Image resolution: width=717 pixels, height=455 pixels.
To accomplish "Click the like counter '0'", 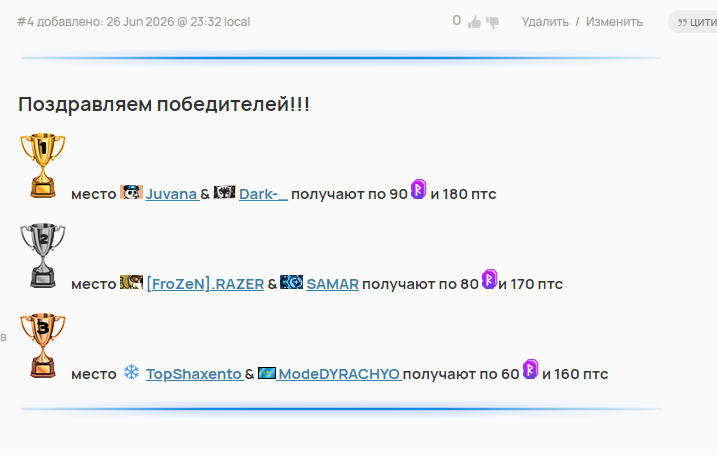I will tap(456, 21).
